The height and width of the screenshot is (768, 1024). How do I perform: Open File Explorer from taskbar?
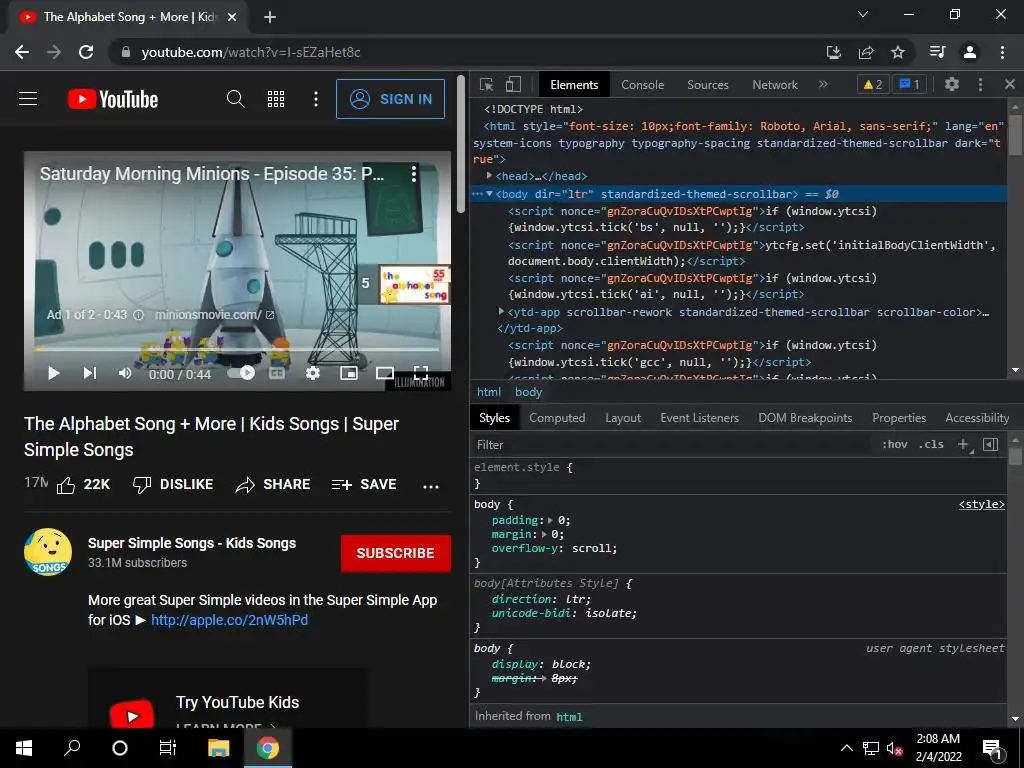point(218,748)
